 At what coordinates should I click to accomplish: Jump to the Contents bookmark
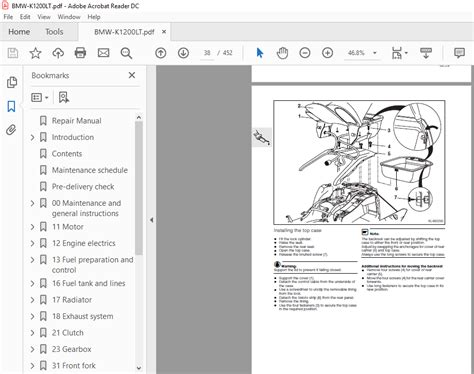(x=67, y=154)
